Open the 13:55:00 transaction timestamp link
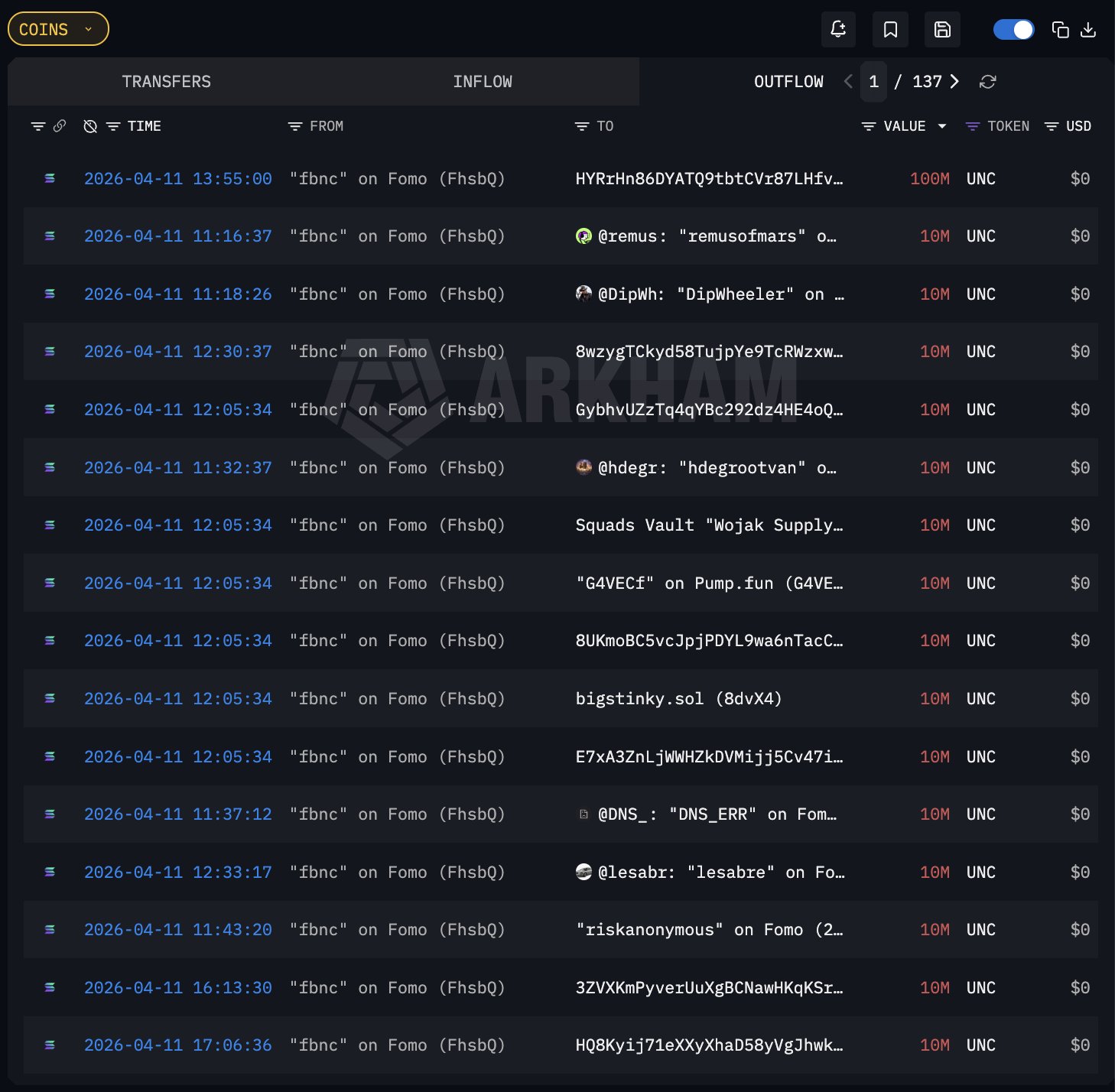This screenshot has height=1092, width=1115. click(177, 179)
